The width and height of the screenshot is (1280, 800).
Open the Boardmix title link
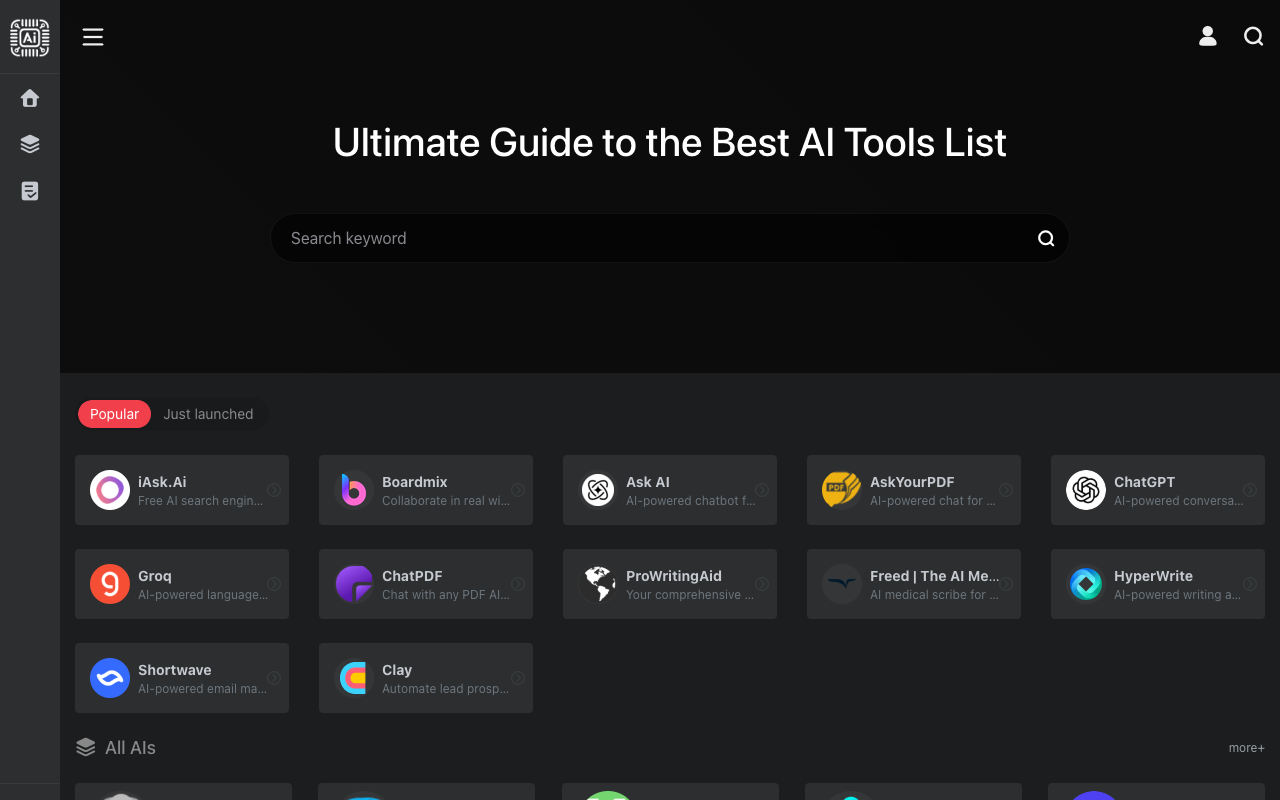(415, 482)
